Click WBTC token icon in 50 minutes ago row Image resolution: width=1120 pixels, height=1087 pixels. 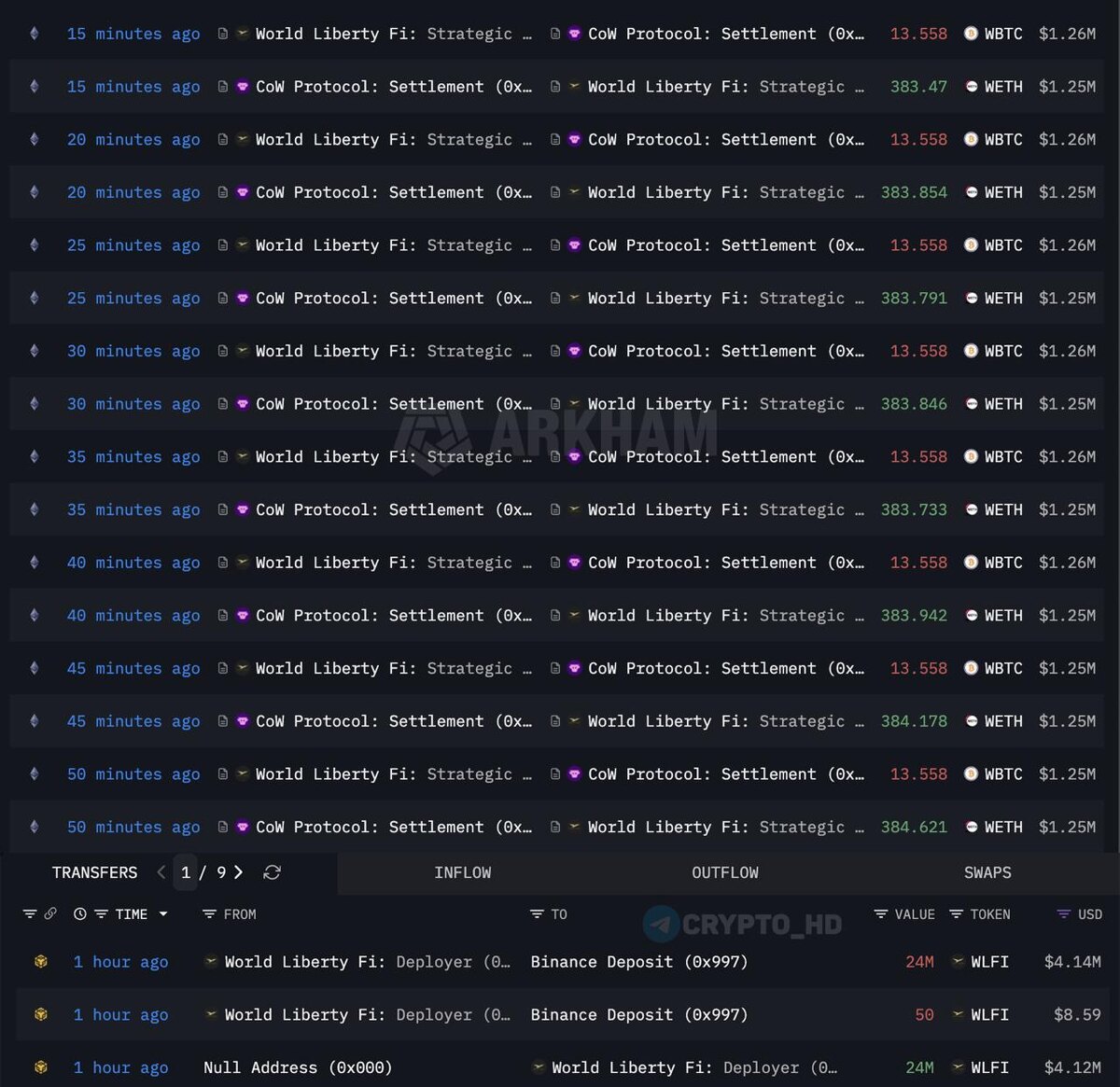[971, 774]
